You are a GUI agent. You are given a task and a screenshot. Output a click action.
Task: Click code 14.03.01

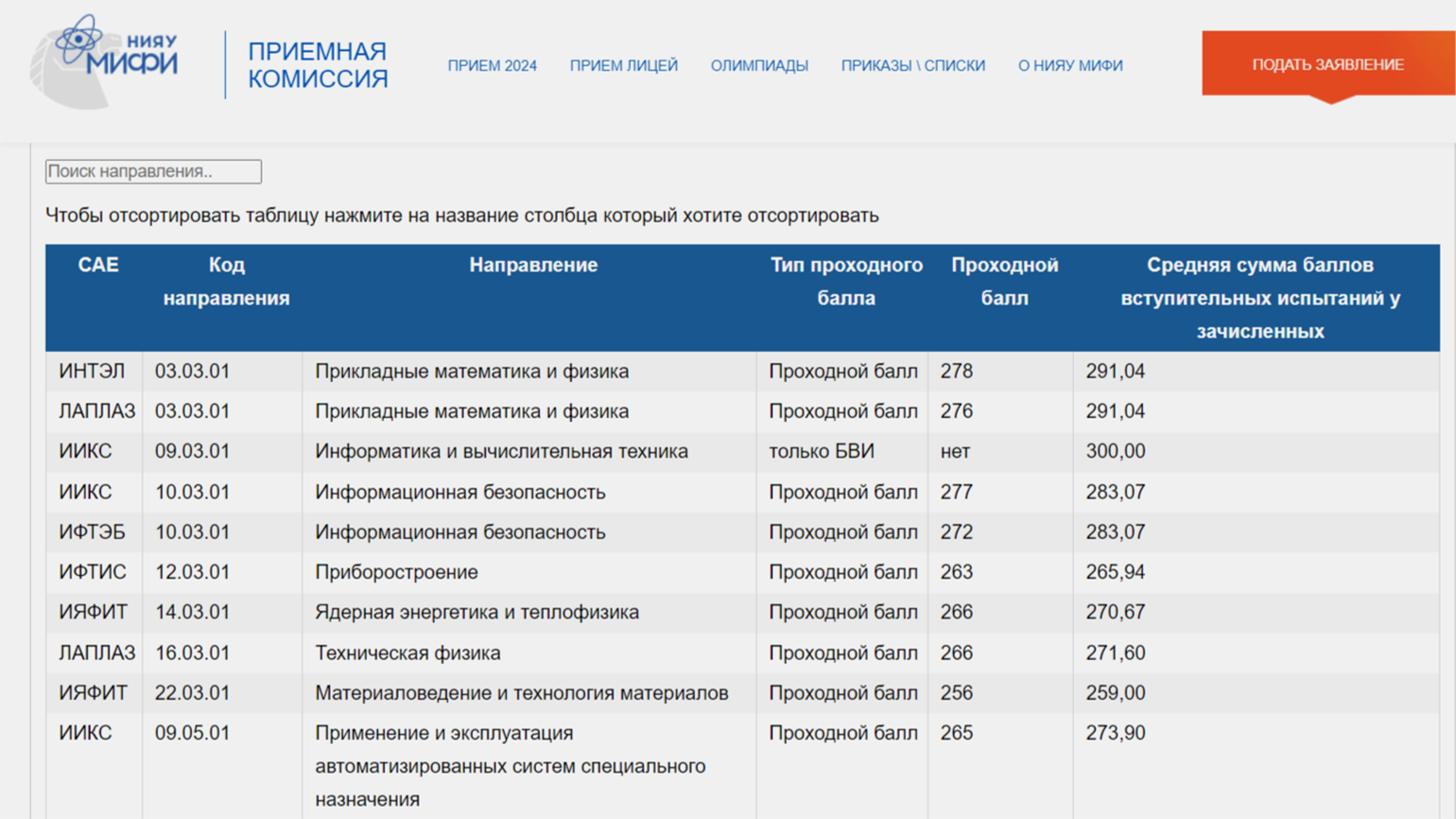tap(192, 613)
